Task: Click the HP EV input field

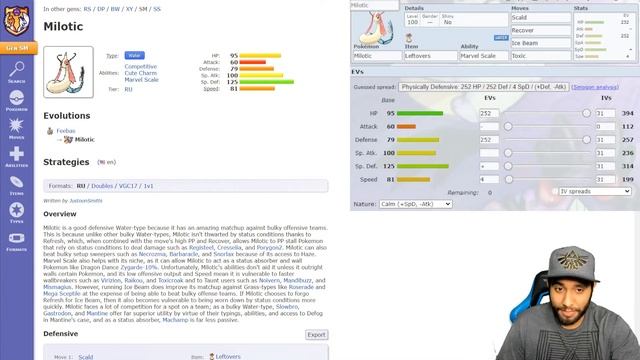Action: coord(489,113)
